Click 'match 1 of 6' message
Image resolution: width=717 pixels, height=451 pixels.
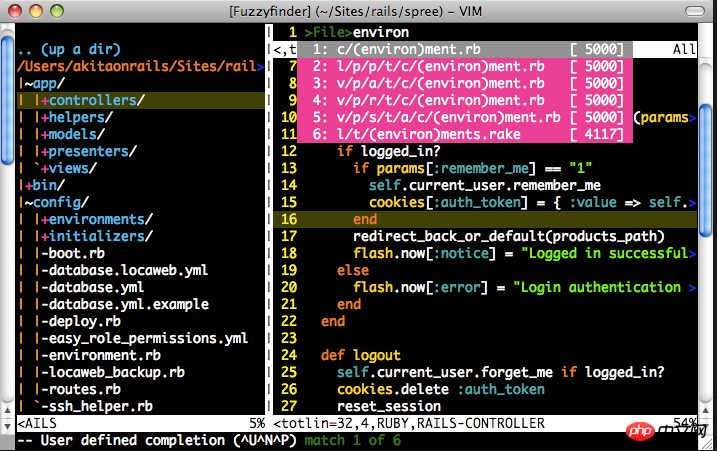pos(353,440)
